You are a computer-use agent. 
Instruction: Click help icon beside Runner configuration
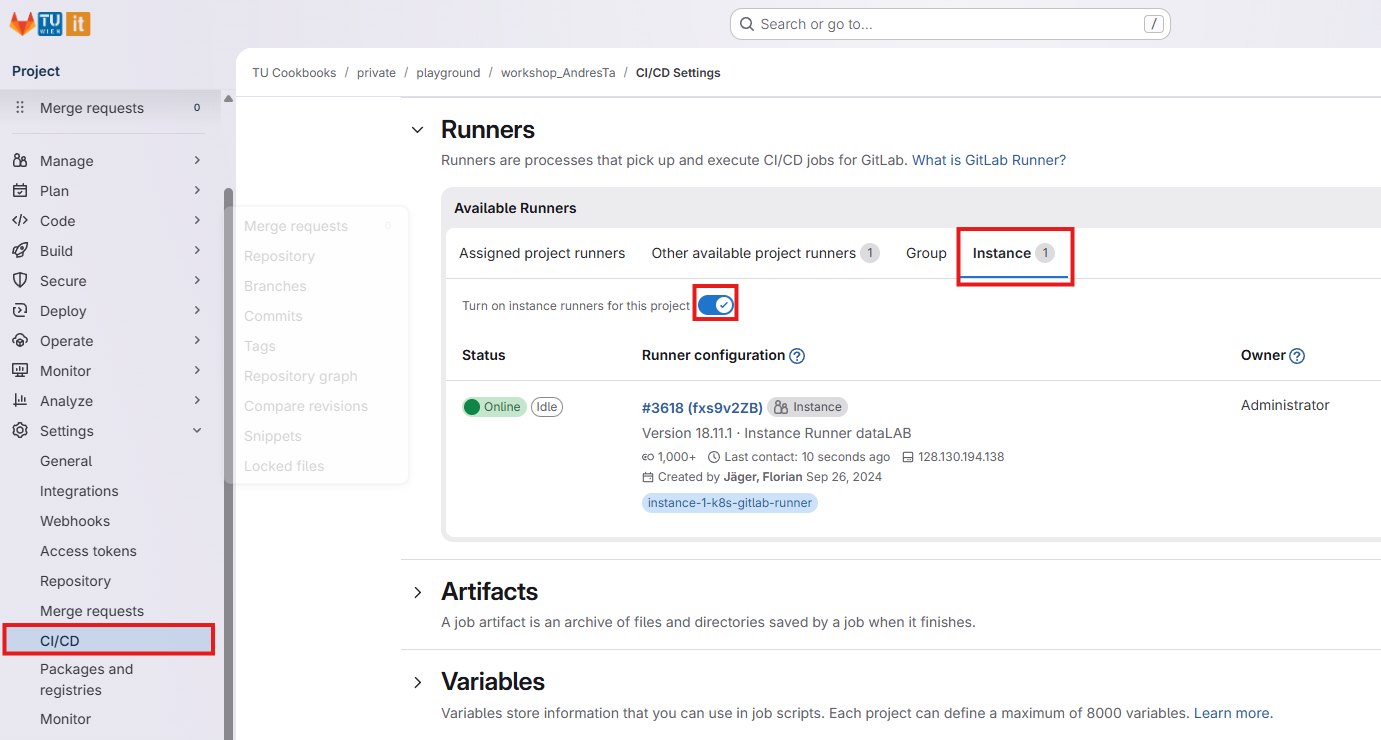click(797, 356)
